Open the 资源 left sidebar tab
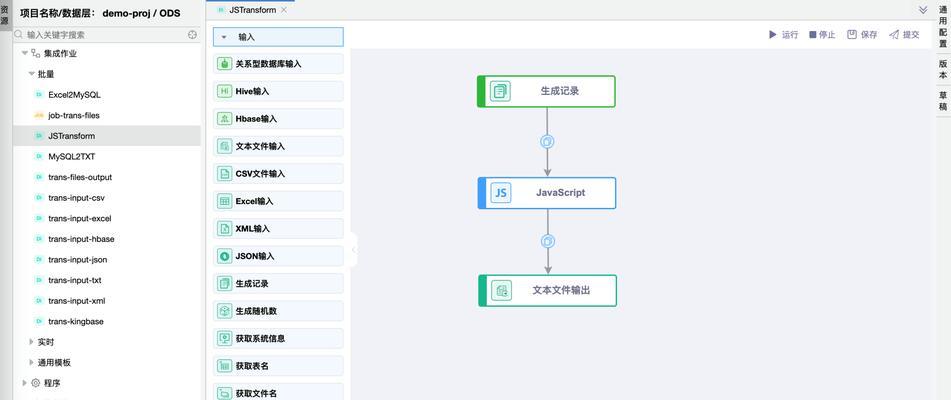Screen dimensions: 951x400 (5, 15)
